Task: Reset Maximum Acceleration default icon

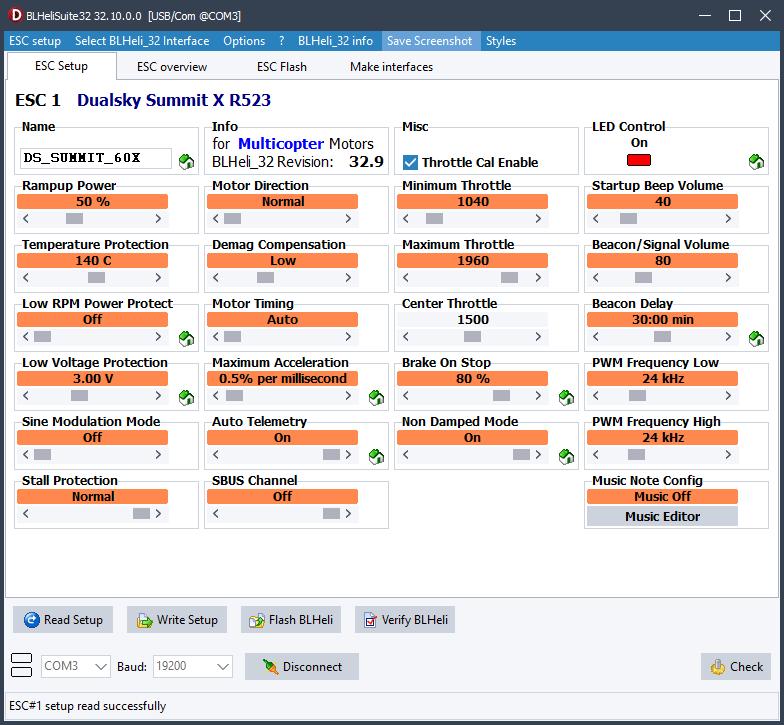Action: pos(376,398)
